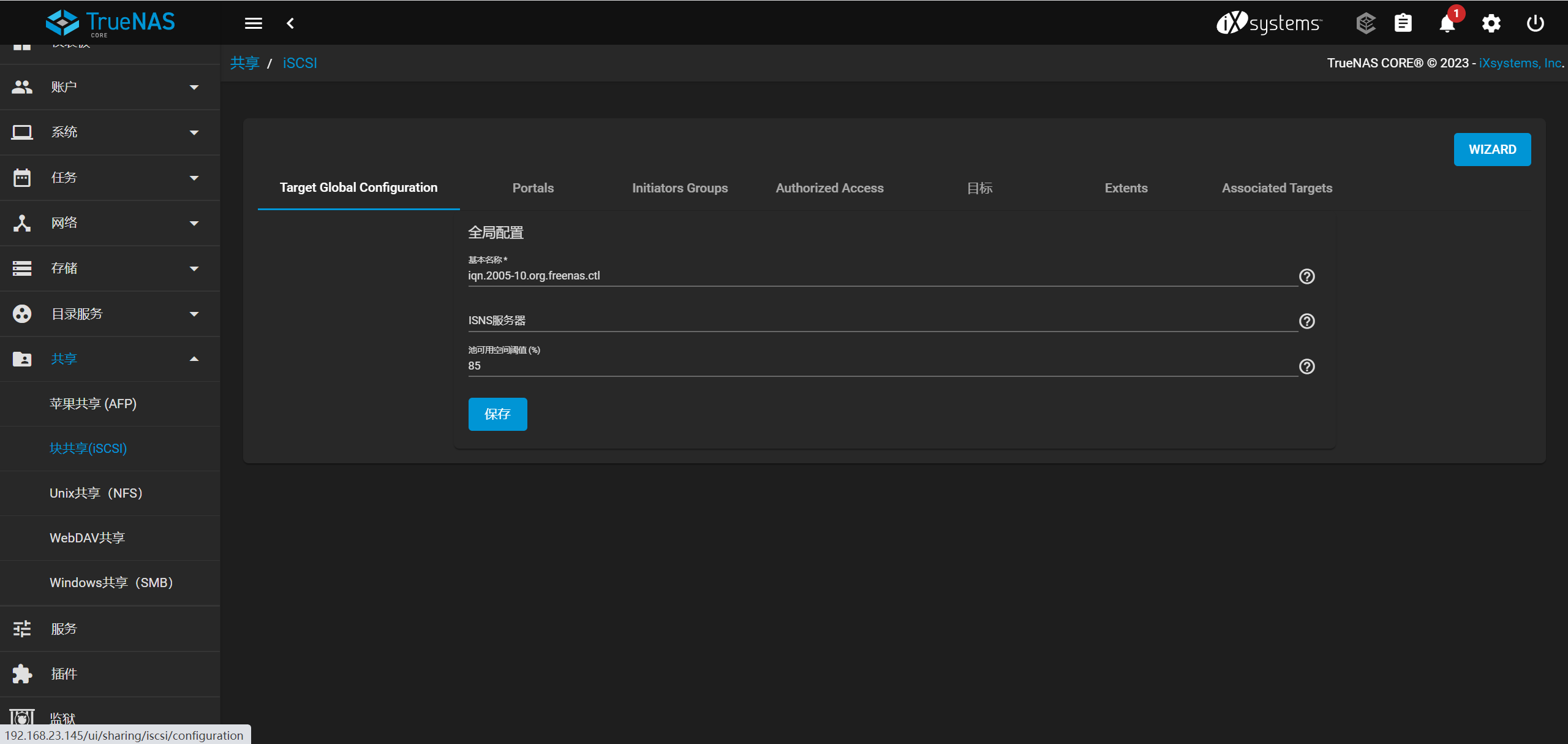
Task: Open the settings gear icon
Action: [x=1491, y=23]
